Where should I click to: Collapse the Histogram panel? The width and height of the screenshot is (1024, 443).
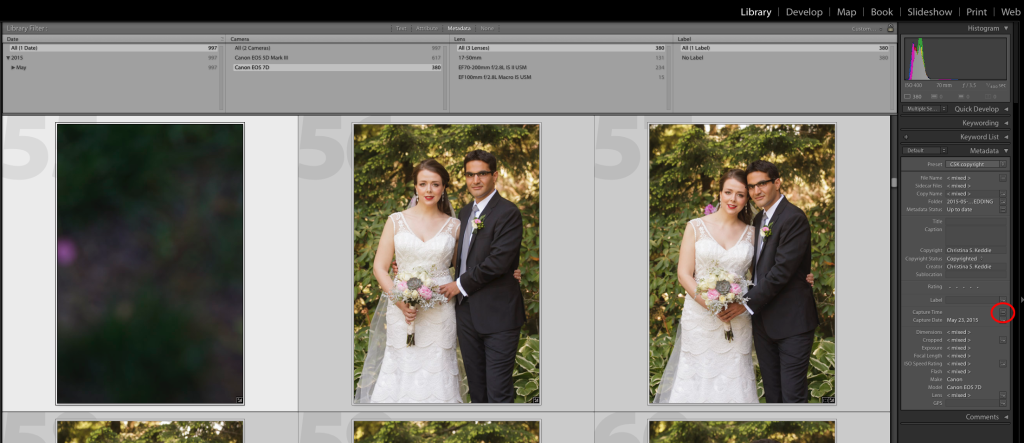[1006, 28]
